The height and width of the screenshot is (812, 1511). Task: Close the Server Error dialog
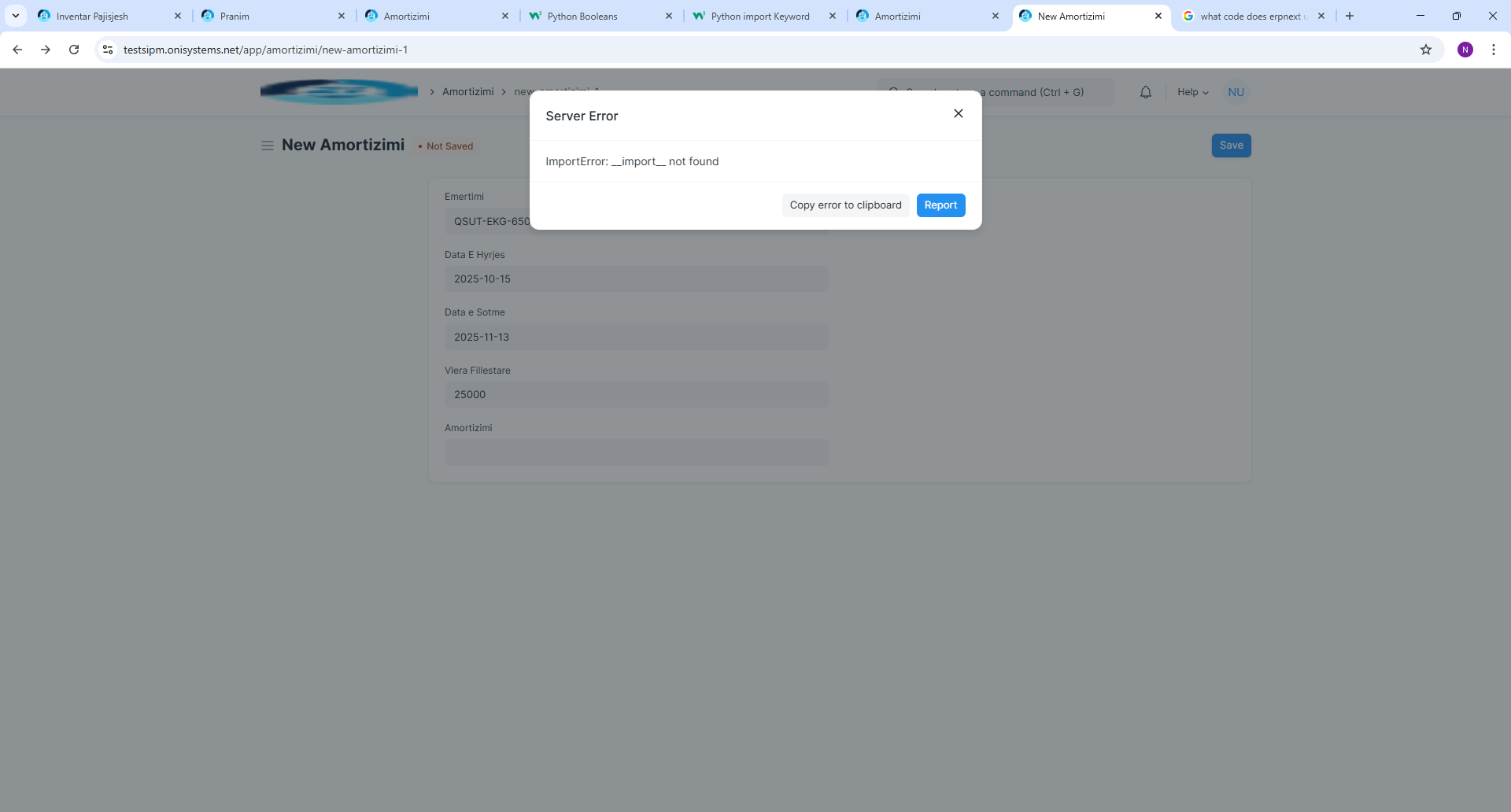click(x=958, y=113)
